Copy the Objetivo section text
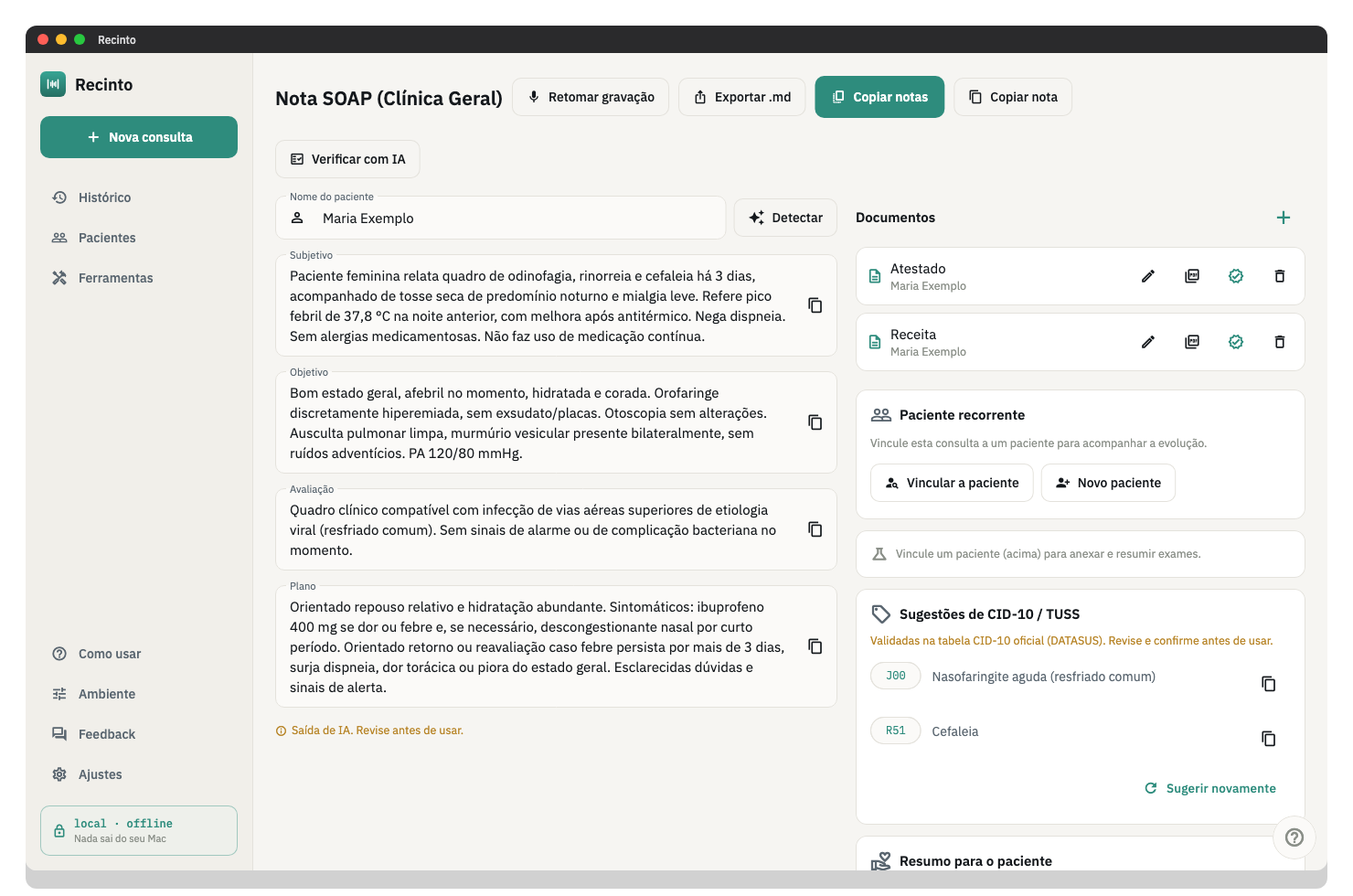 pyautogui.click(x=815, y=422)
